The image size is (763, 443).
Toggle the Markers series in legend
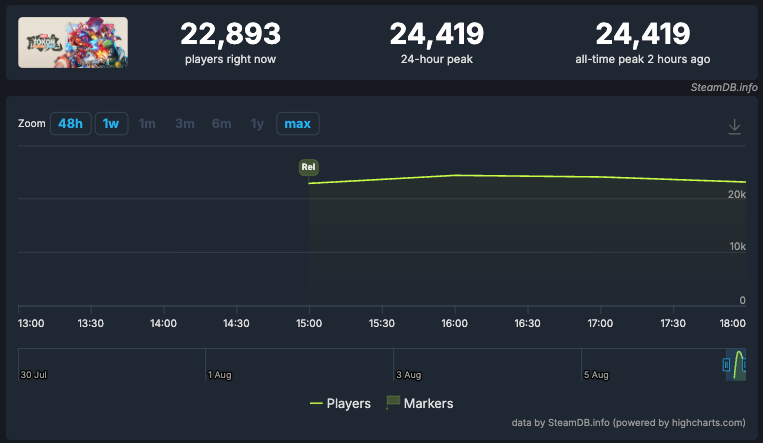point(419,403)
